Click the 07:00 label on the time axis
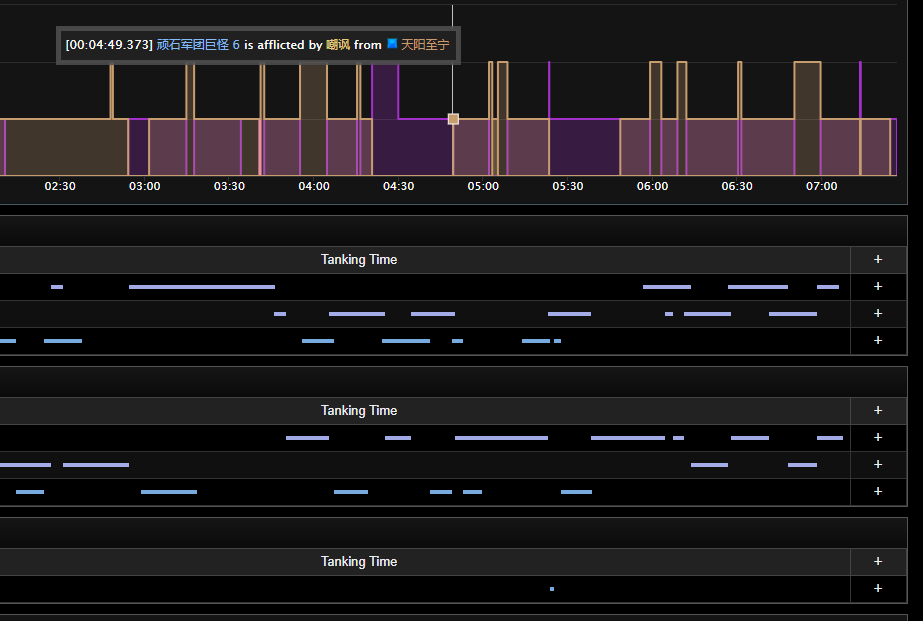Viewport: 923px width, 621px height. (x=821, y=186)
